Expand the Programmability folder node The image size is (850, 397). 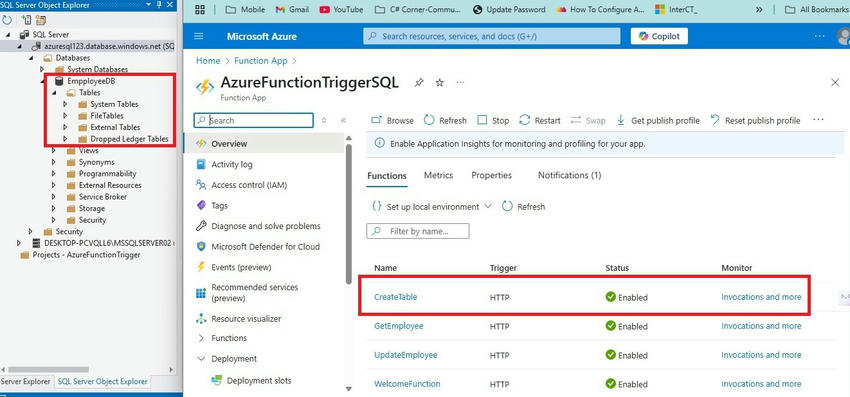pyautogui.click(x=54, y=174)
